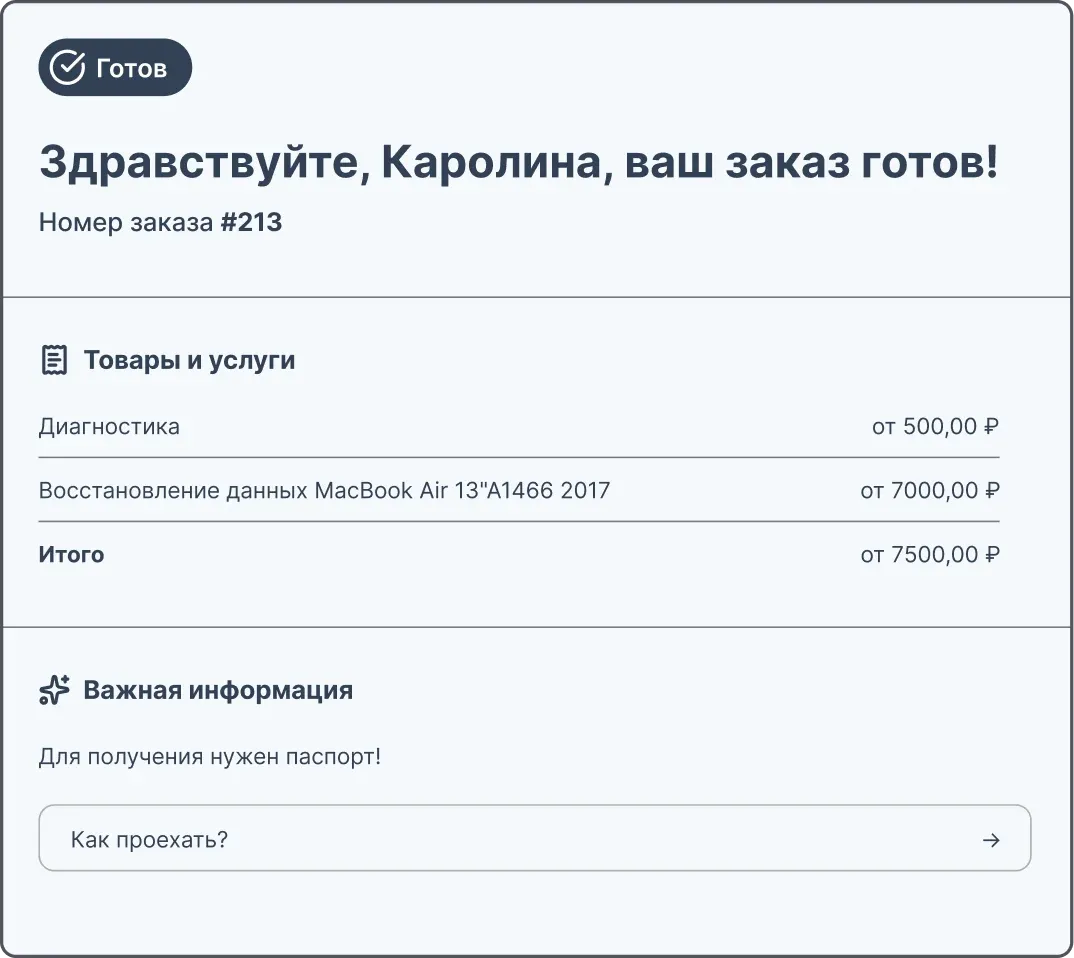Click the sparkle icon beside Важная информация

(53, 689)
